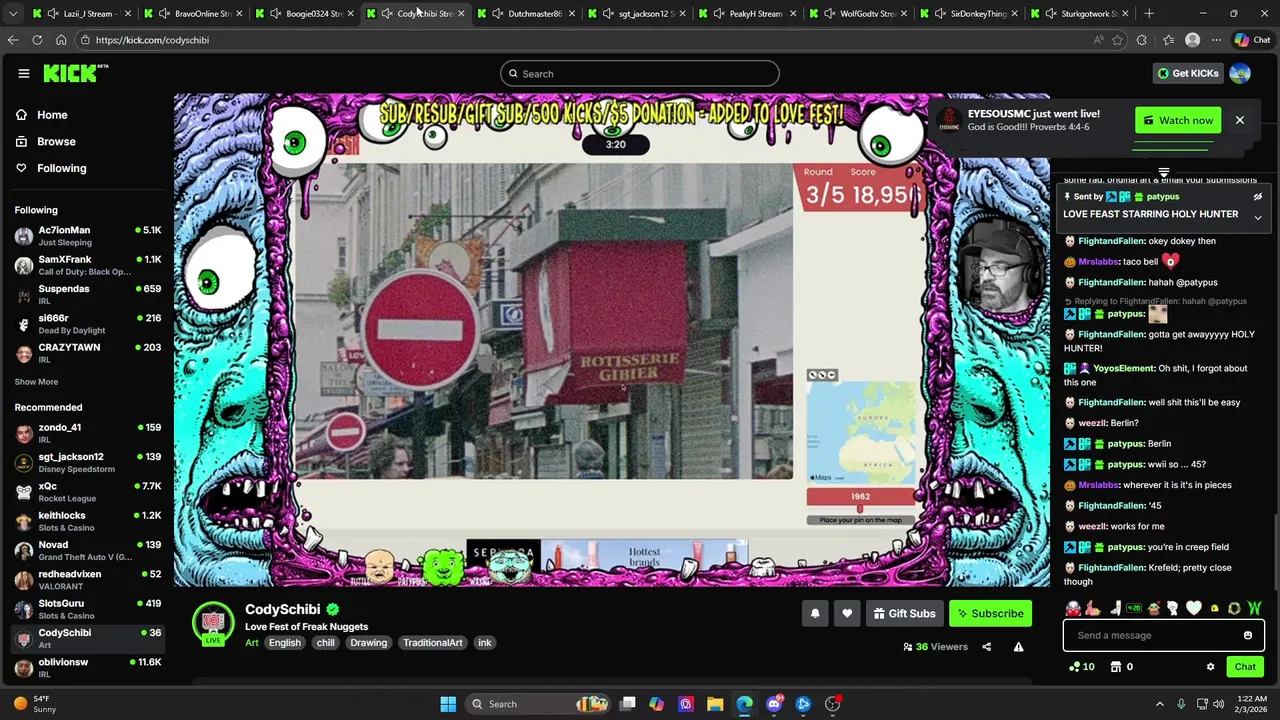Bookmark page with star icon
The image size is (1280, 720).
coord(1117,40)
